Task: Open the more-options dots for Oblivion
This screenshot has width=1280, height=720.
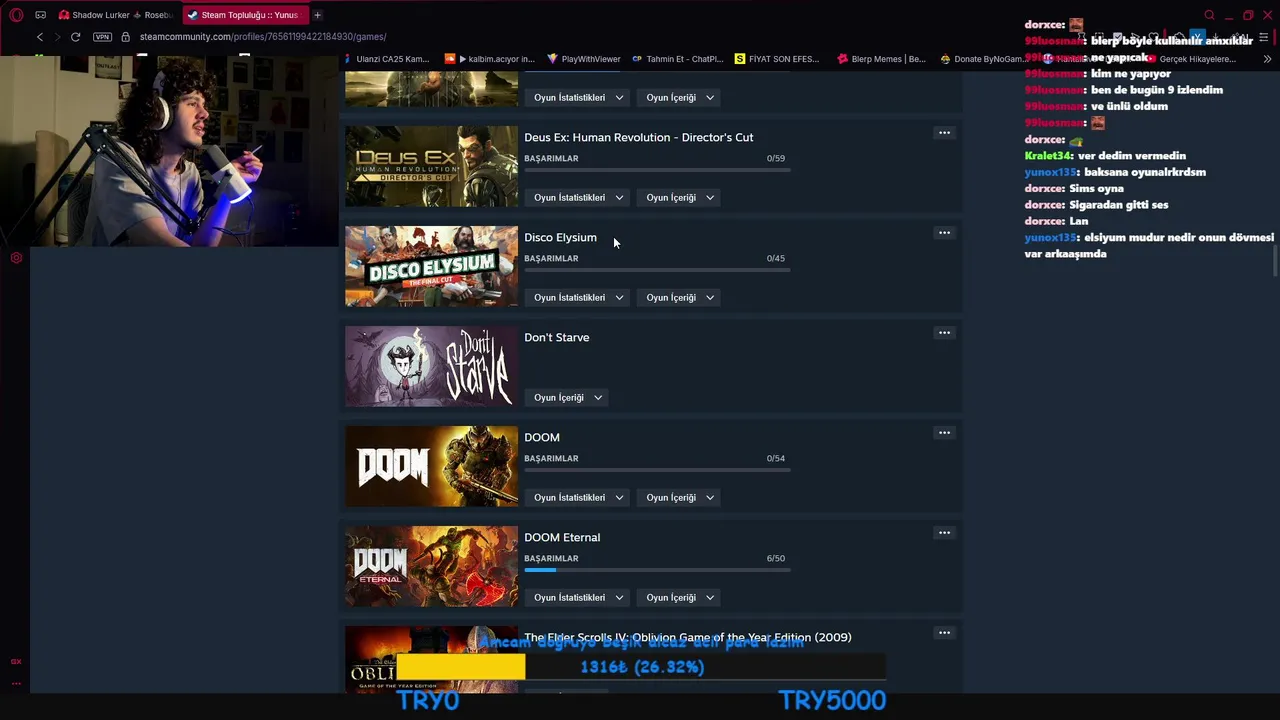Action: (944, 633)
